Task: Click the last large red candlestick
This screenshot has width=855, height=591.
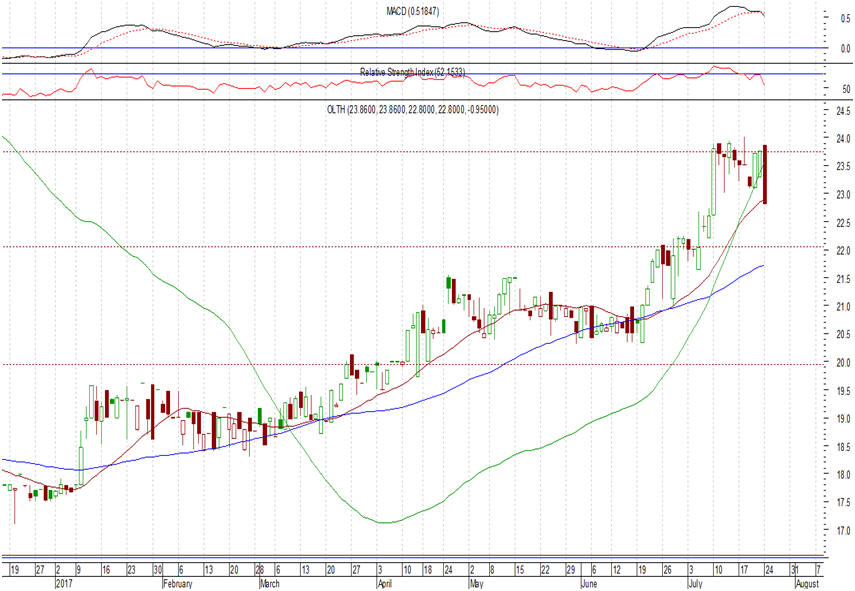Action: tap(765, 175)
